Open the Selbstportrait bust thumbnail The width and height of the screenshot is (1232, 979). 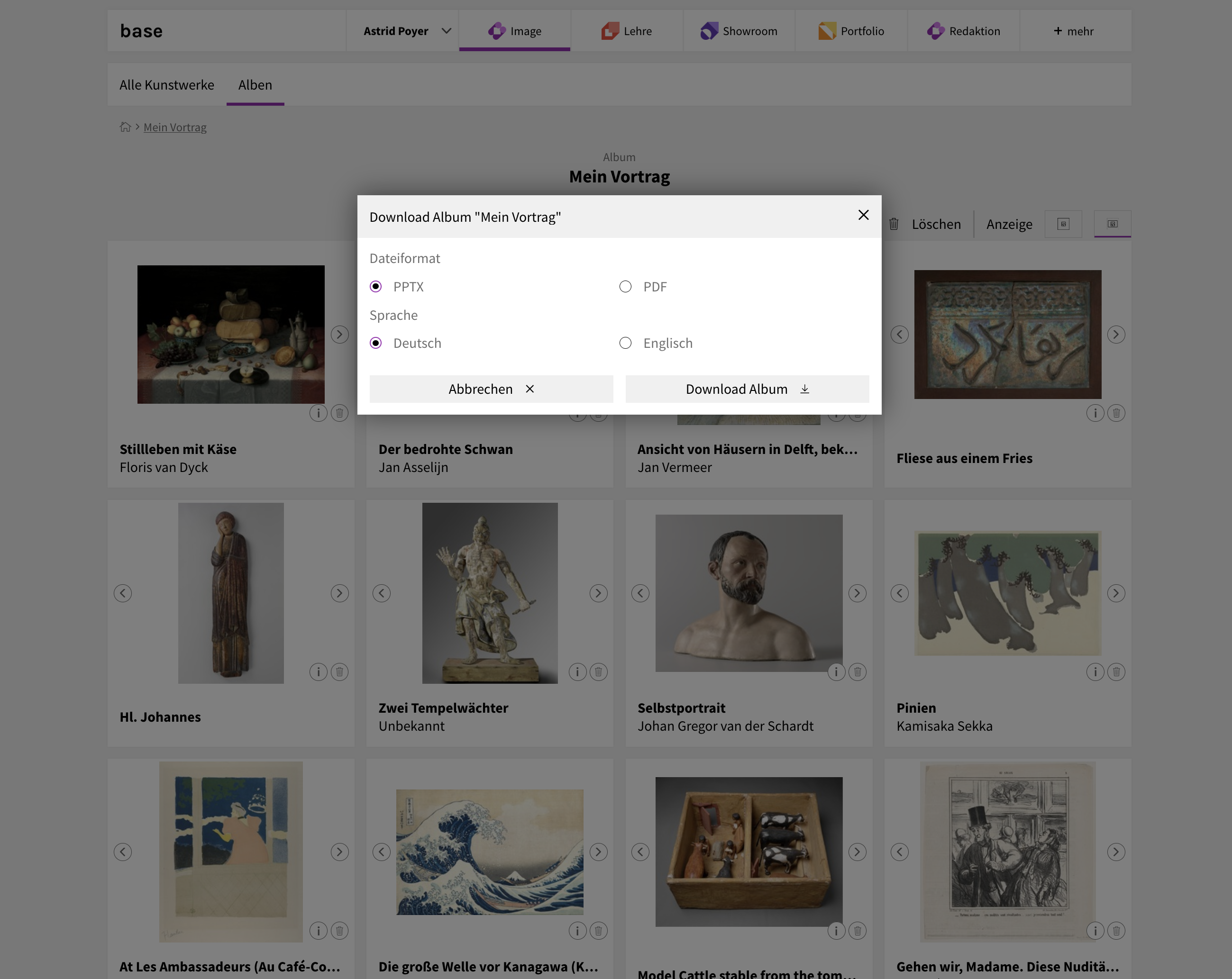tap(748, 593)
